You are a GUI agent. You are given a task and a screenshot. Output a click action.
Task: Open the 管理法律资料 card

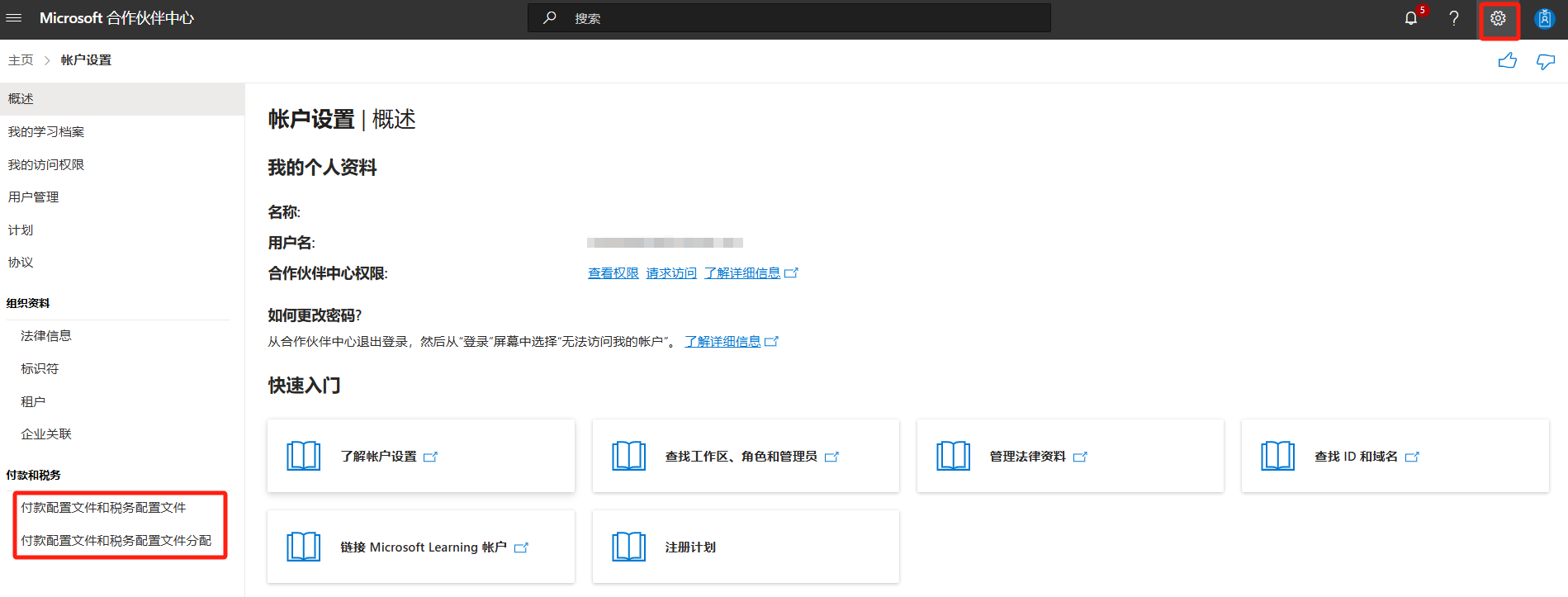pyautogui.click(x=1070, y=456)
